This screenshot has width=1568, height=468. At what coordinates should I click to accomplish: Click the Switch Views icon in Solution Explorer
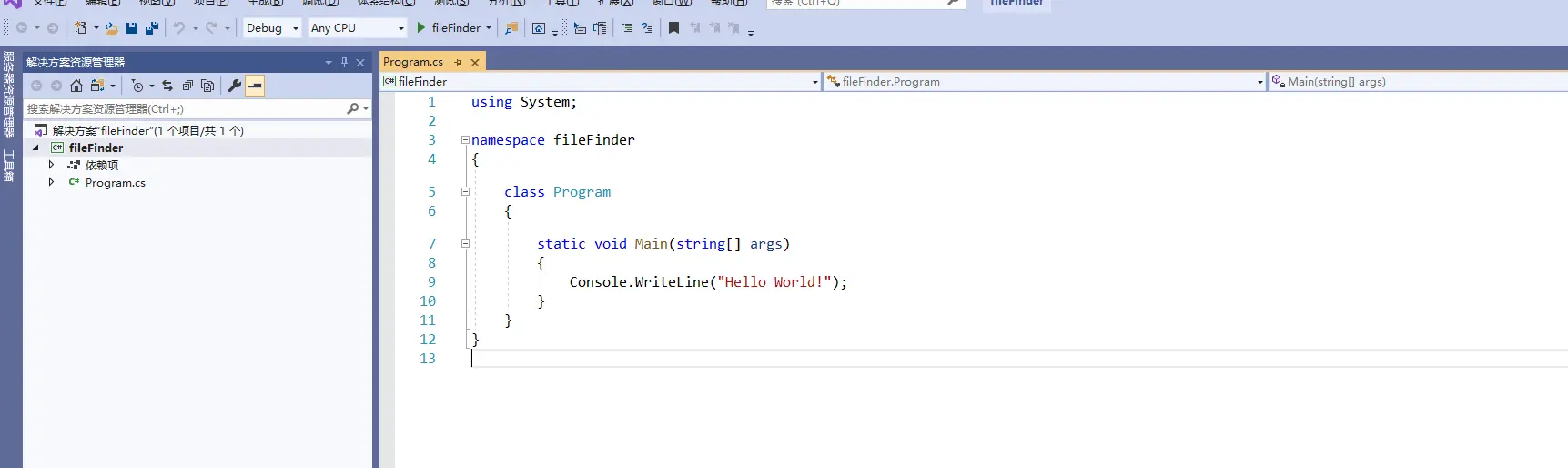97,86
